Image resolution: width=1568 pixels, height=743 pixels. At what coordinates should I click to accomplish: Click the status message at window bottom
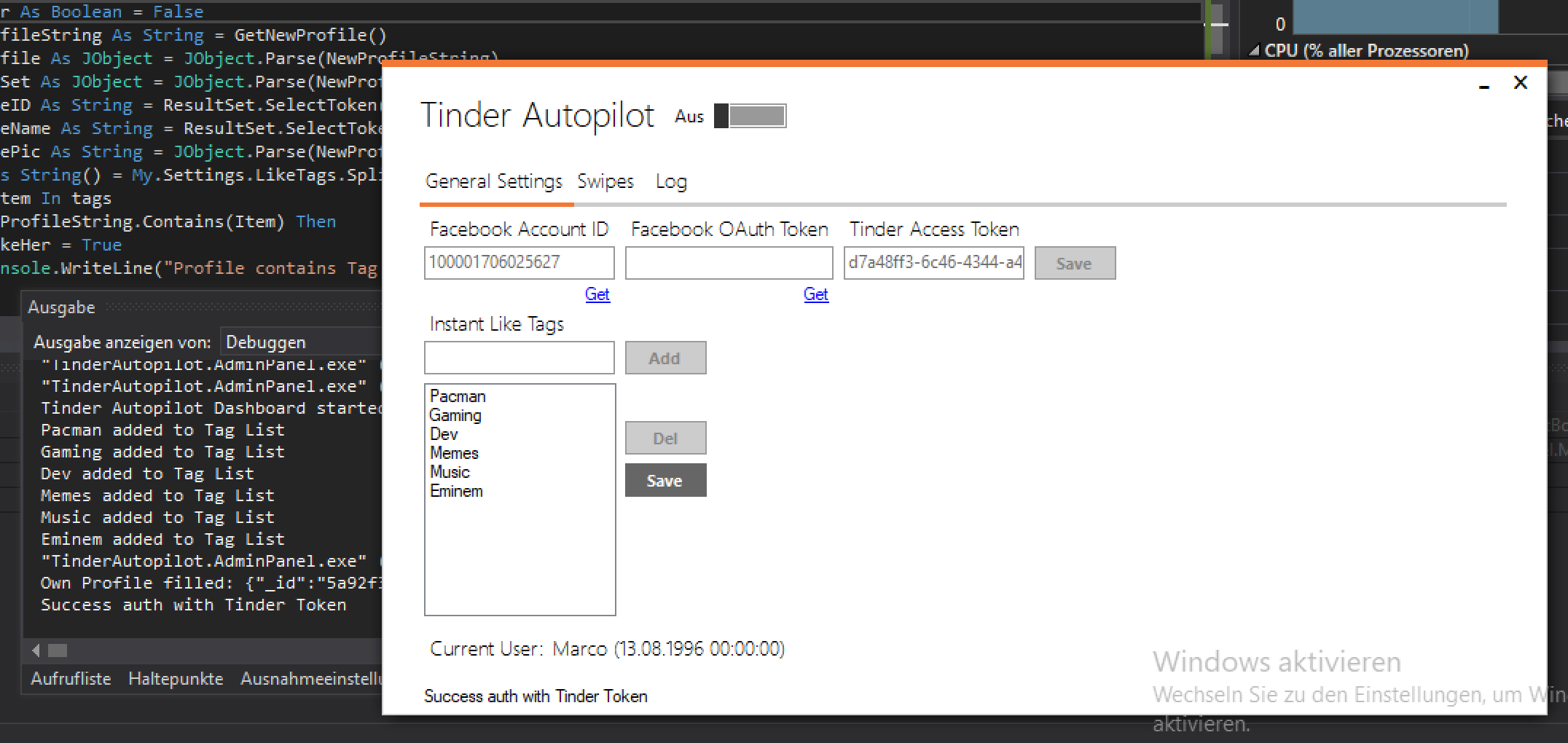pyautogui.click(x=536, y=696)
